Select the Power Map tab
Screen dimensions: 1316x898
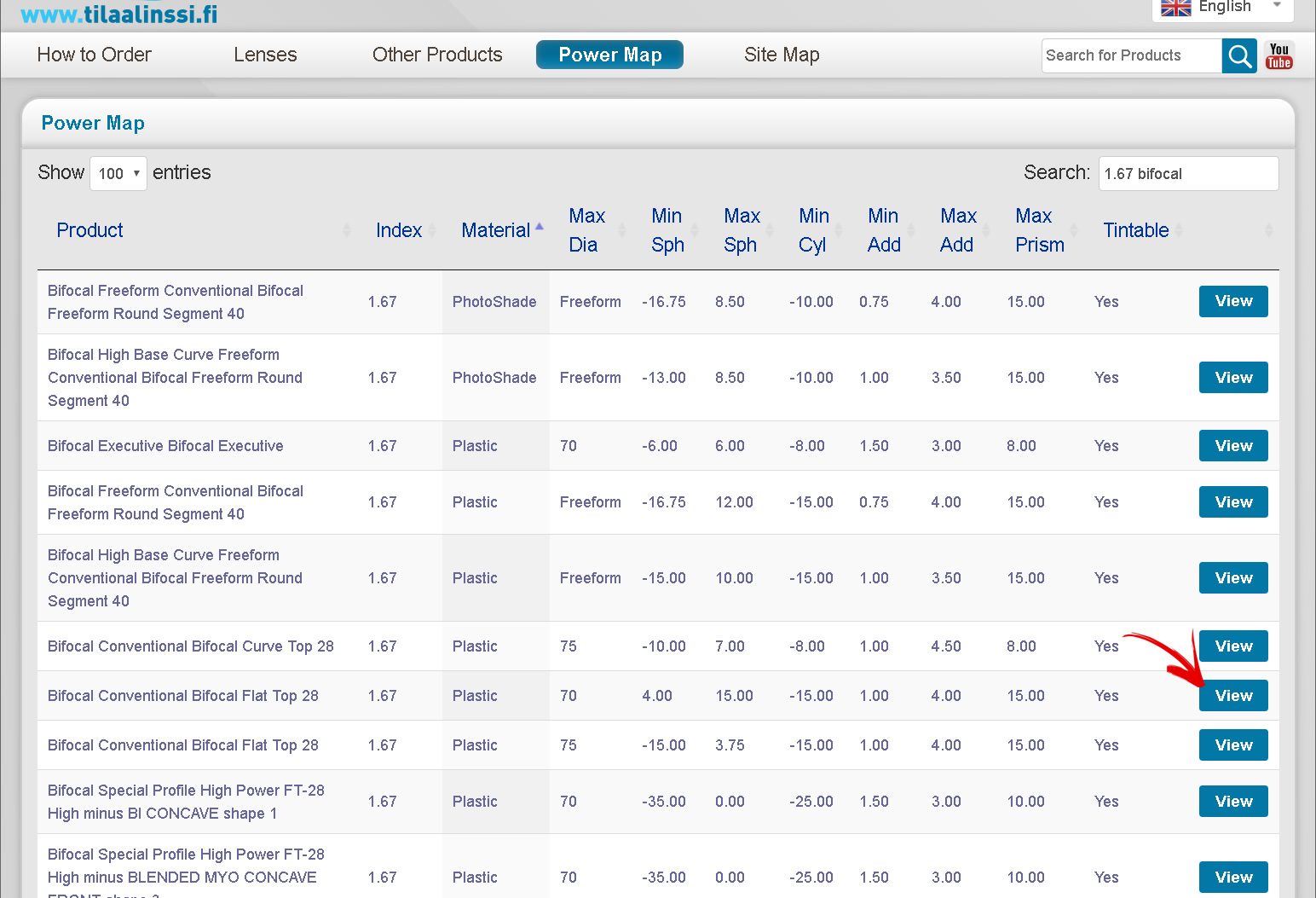(x=609, y=55)
